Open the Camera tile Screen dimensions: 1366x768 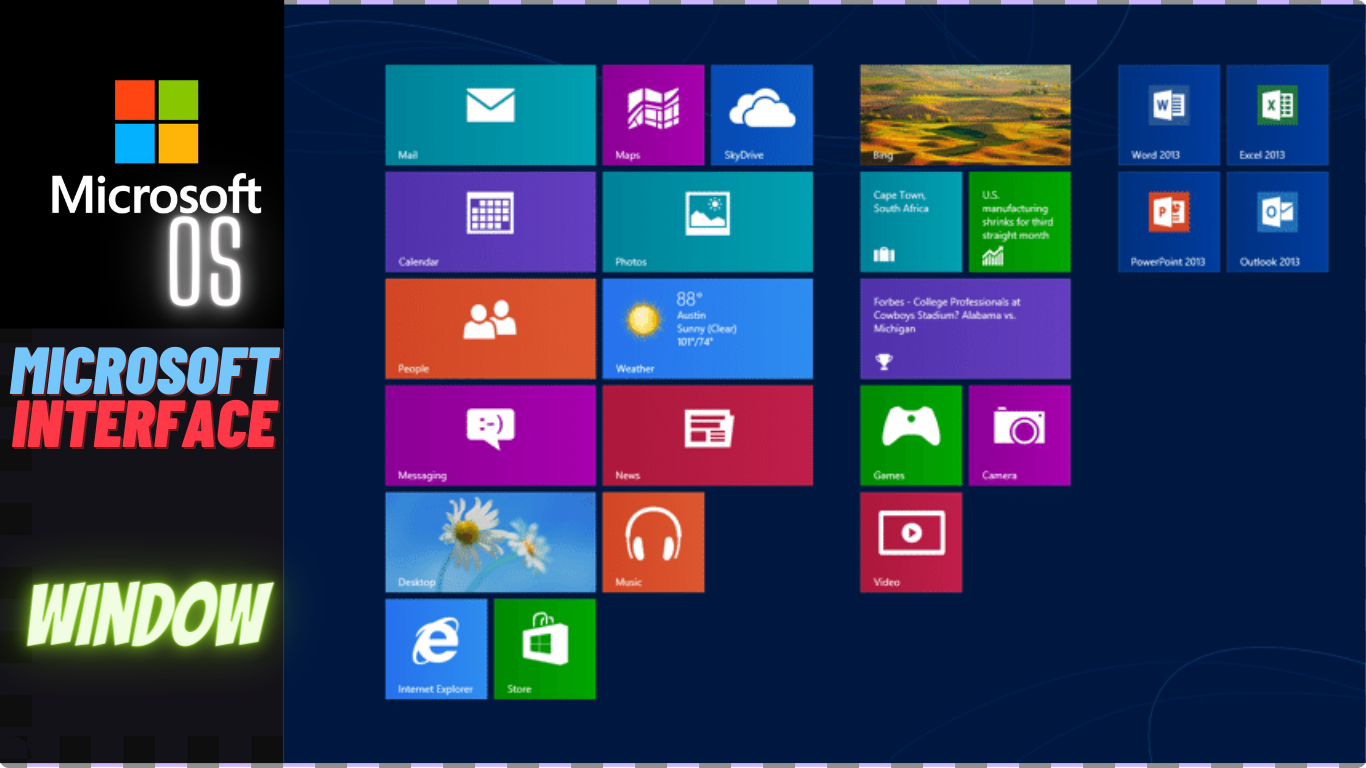1020,436
